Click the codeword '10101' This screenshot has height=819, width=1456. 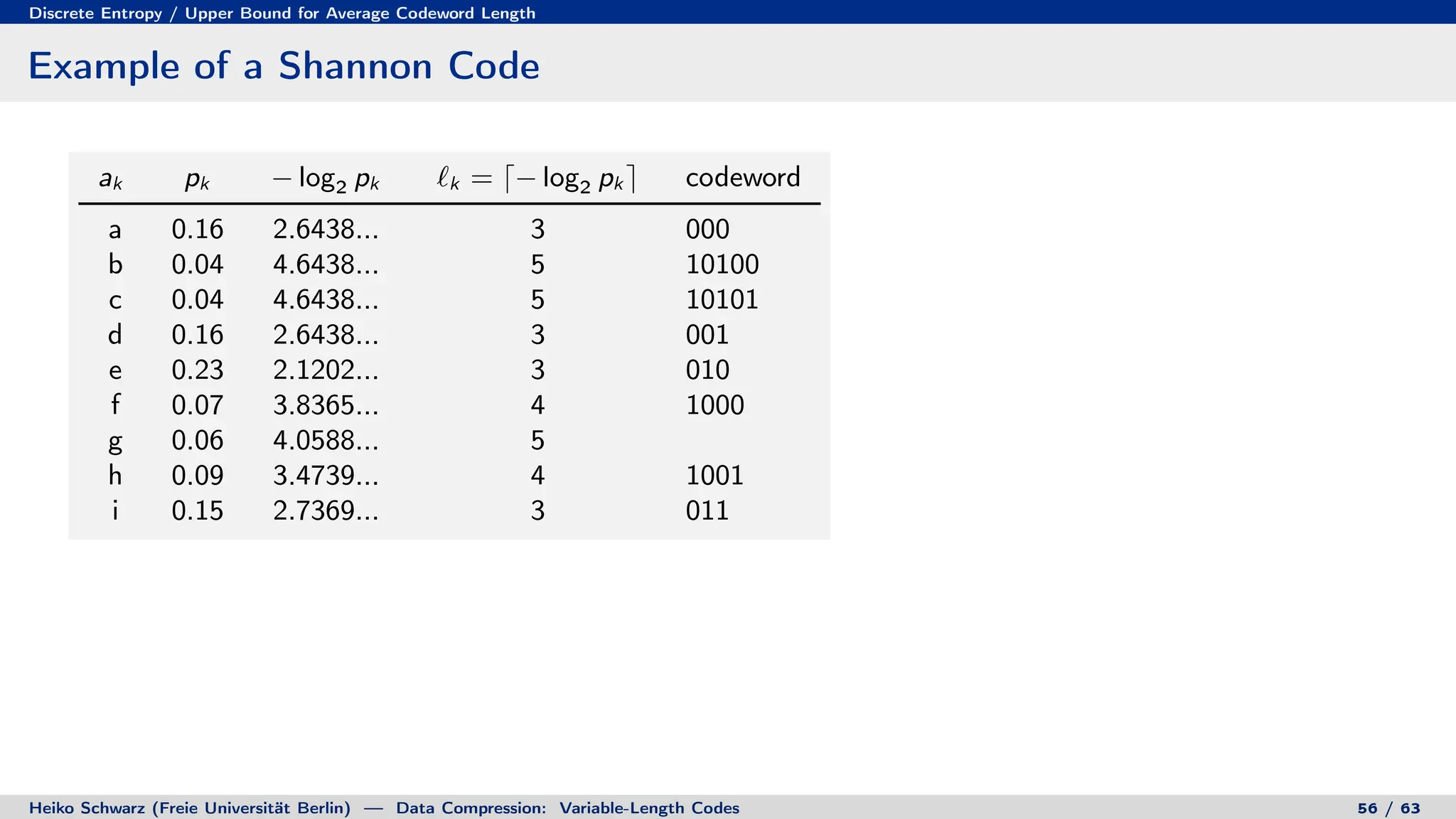(x=722, y=300)
